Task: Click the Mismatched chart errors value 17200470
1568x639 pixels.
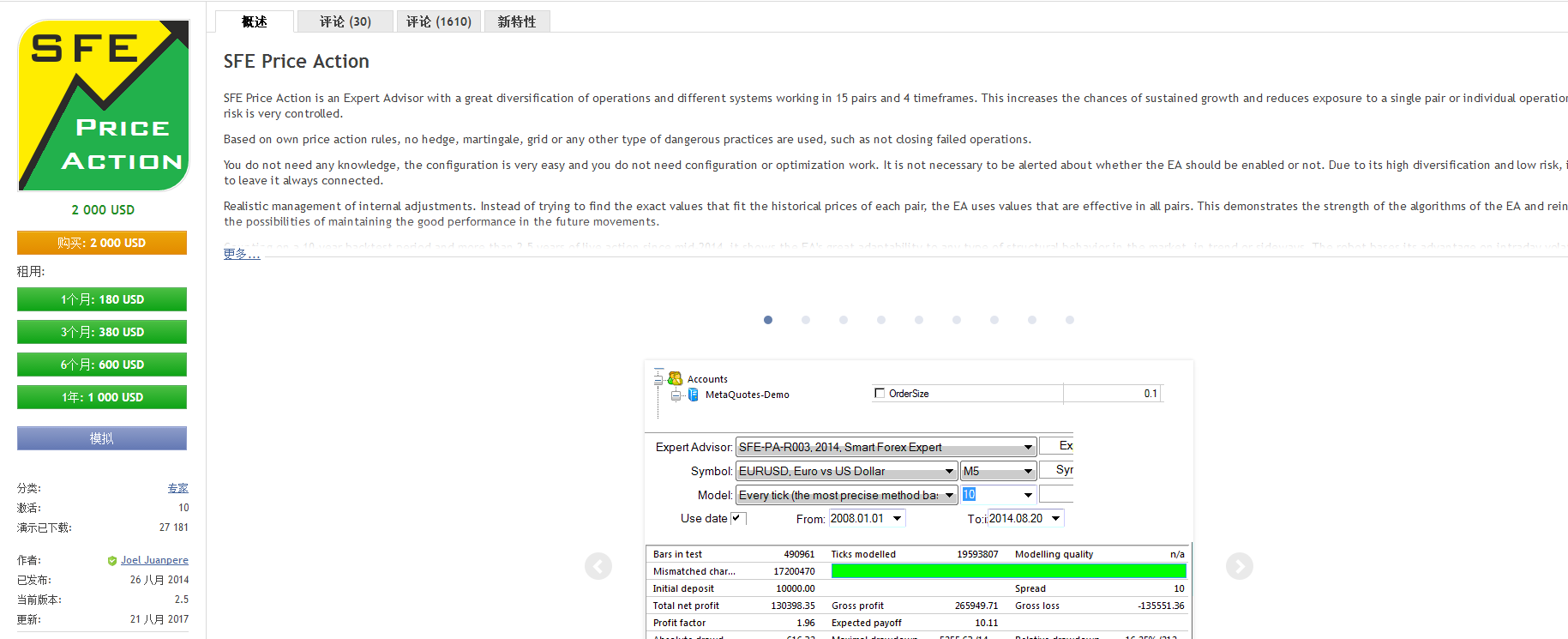Action: click(795, 571)
